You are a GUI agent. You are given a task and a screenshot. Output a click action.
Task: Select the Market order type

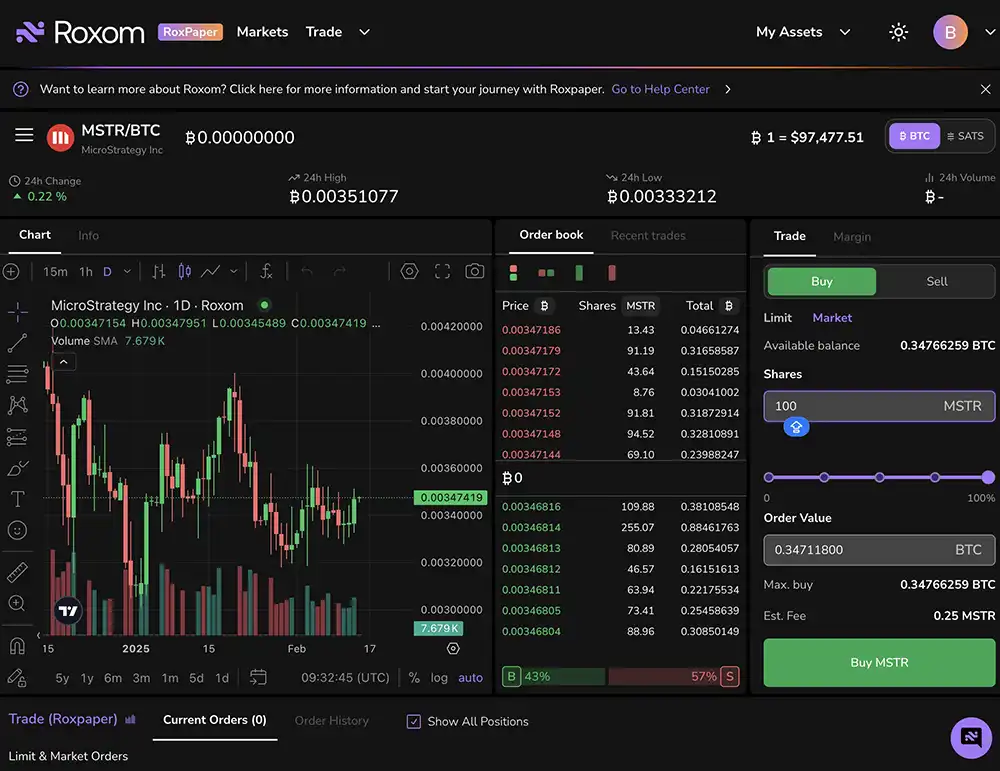tap(832, 318)
